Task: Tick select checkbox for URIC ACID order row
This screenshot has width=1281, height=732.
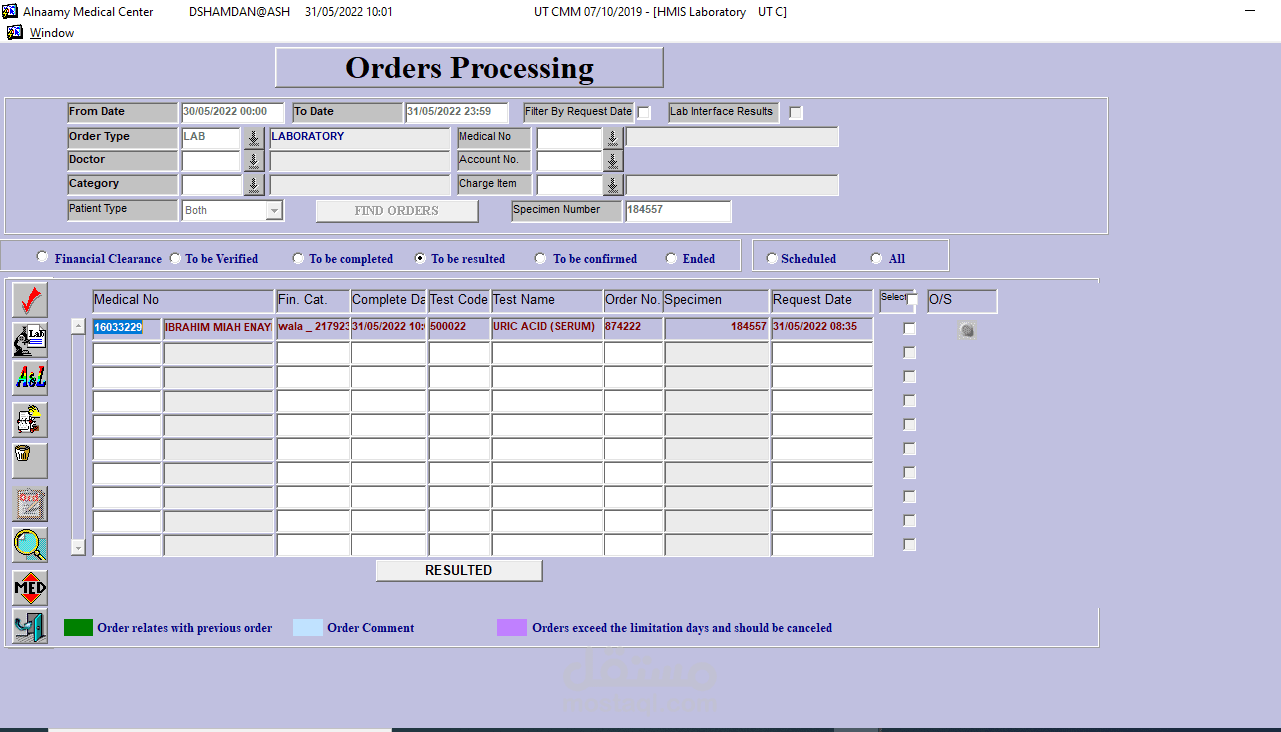Action: click(x=909, y=329)
